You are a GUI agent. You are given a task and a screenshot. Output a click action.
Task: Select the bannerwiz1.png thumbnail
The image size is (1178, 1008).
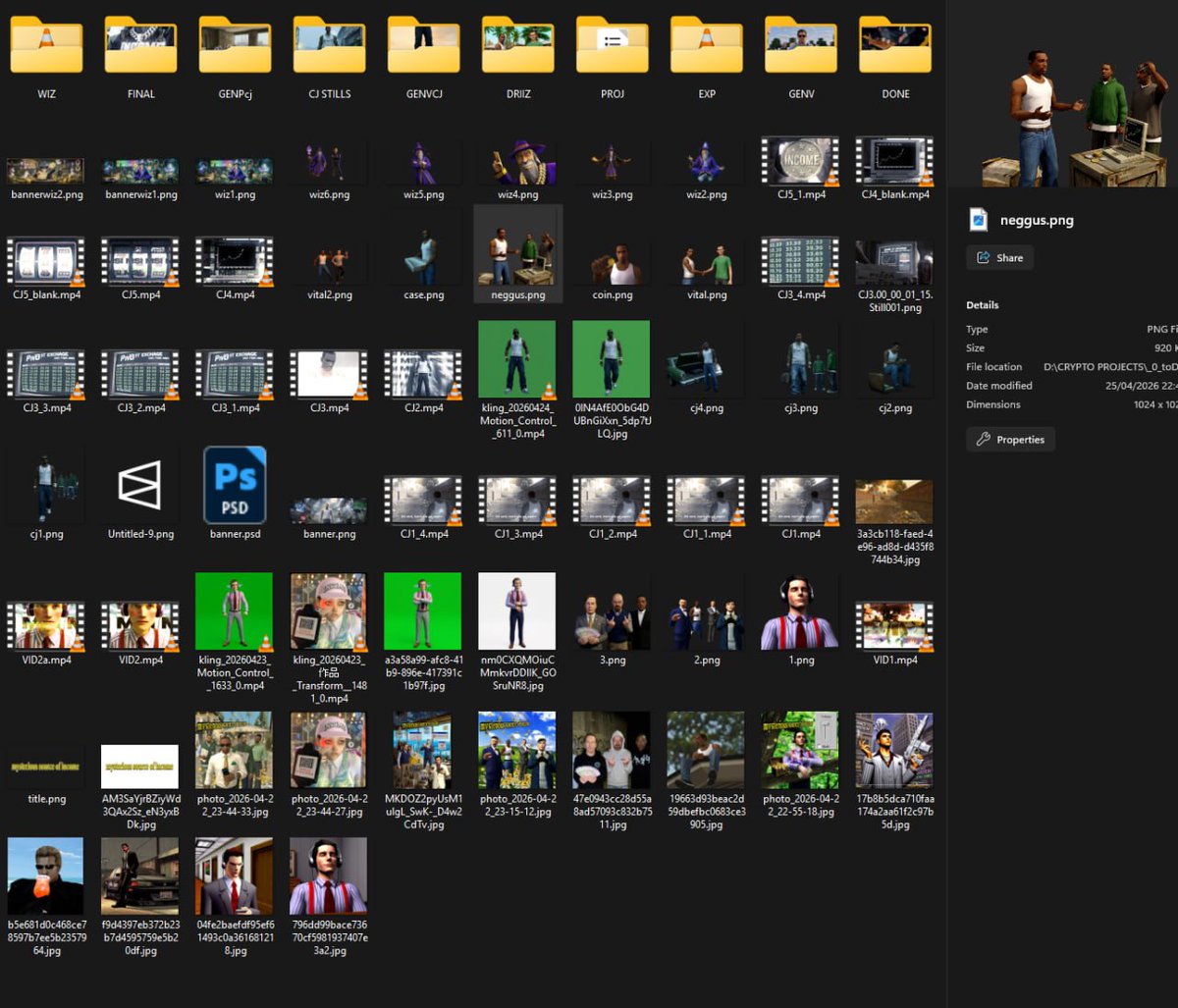140,171
